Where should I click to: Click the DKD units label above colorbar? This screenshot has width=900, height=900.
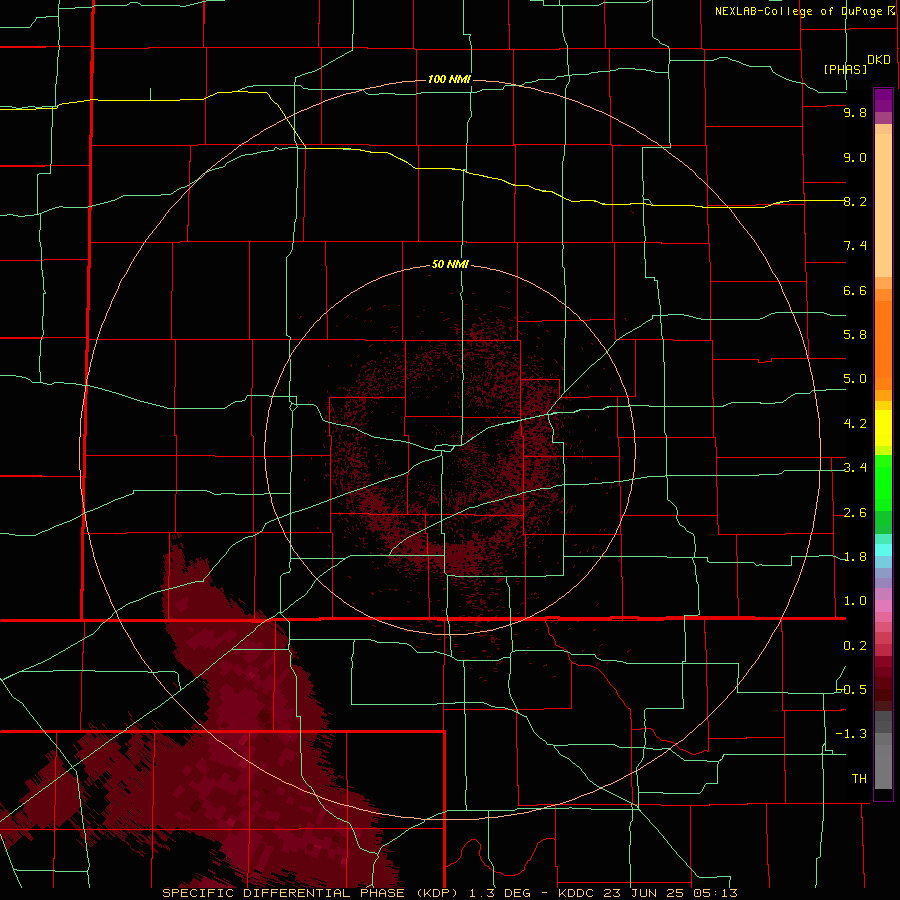(x=879, y=60)
